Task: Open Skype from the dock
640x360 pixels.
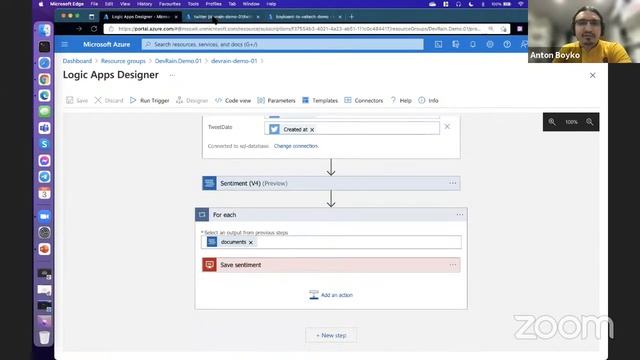Action: [44, 144]
